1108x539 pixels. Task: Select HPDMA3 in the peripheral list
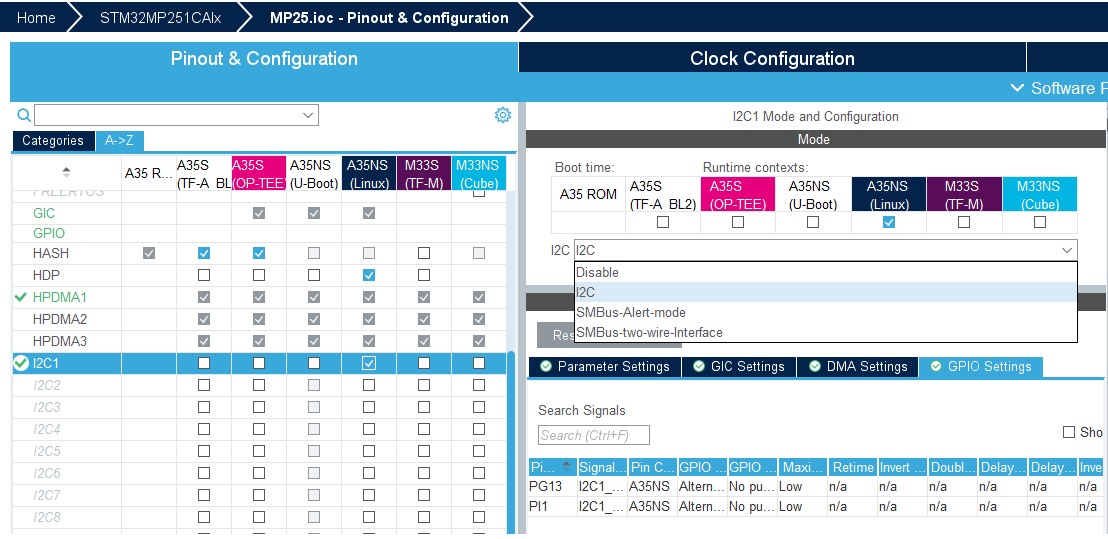coord(60,341)
